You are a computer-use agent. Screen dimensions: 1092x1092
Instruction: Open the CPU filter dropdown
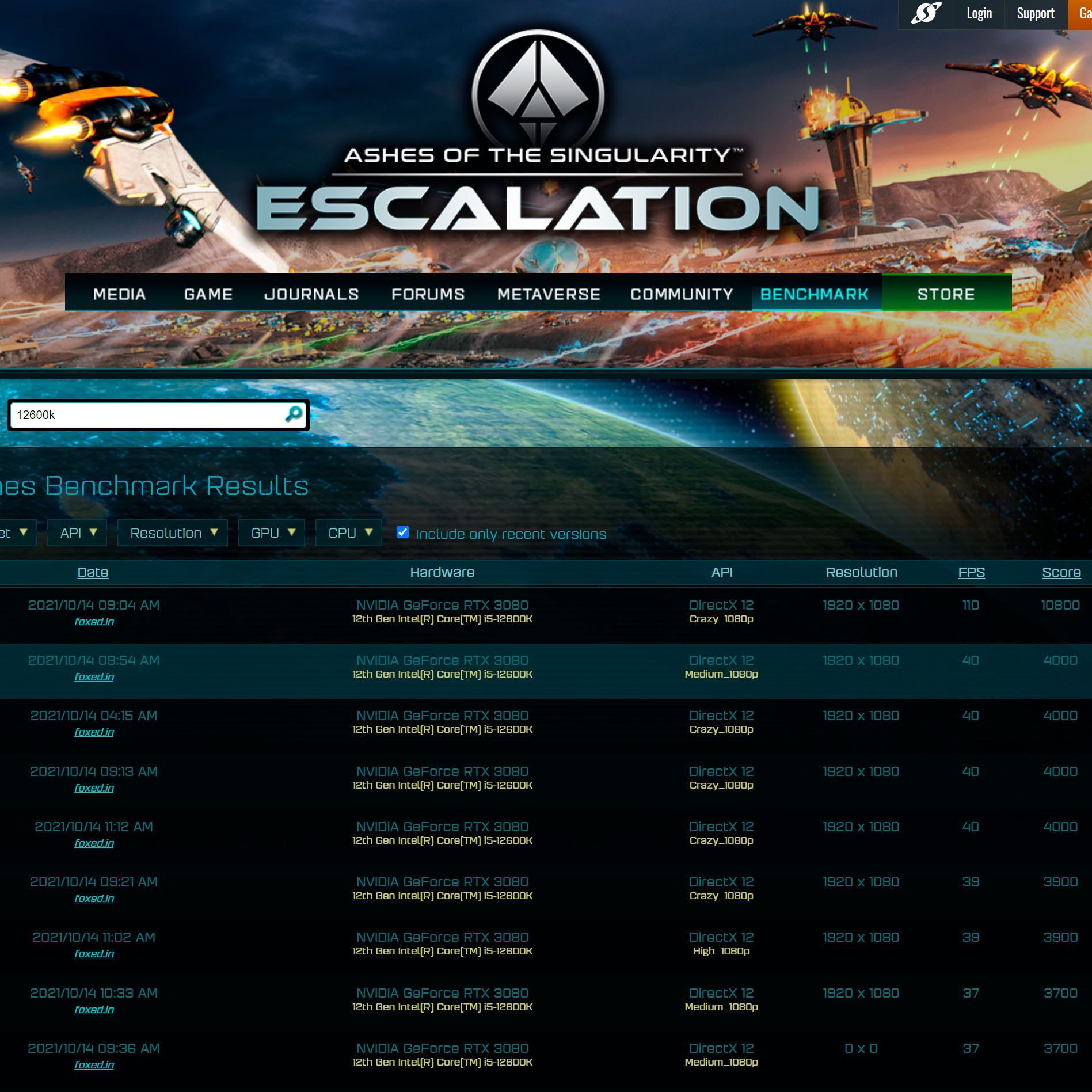point(349,533)
